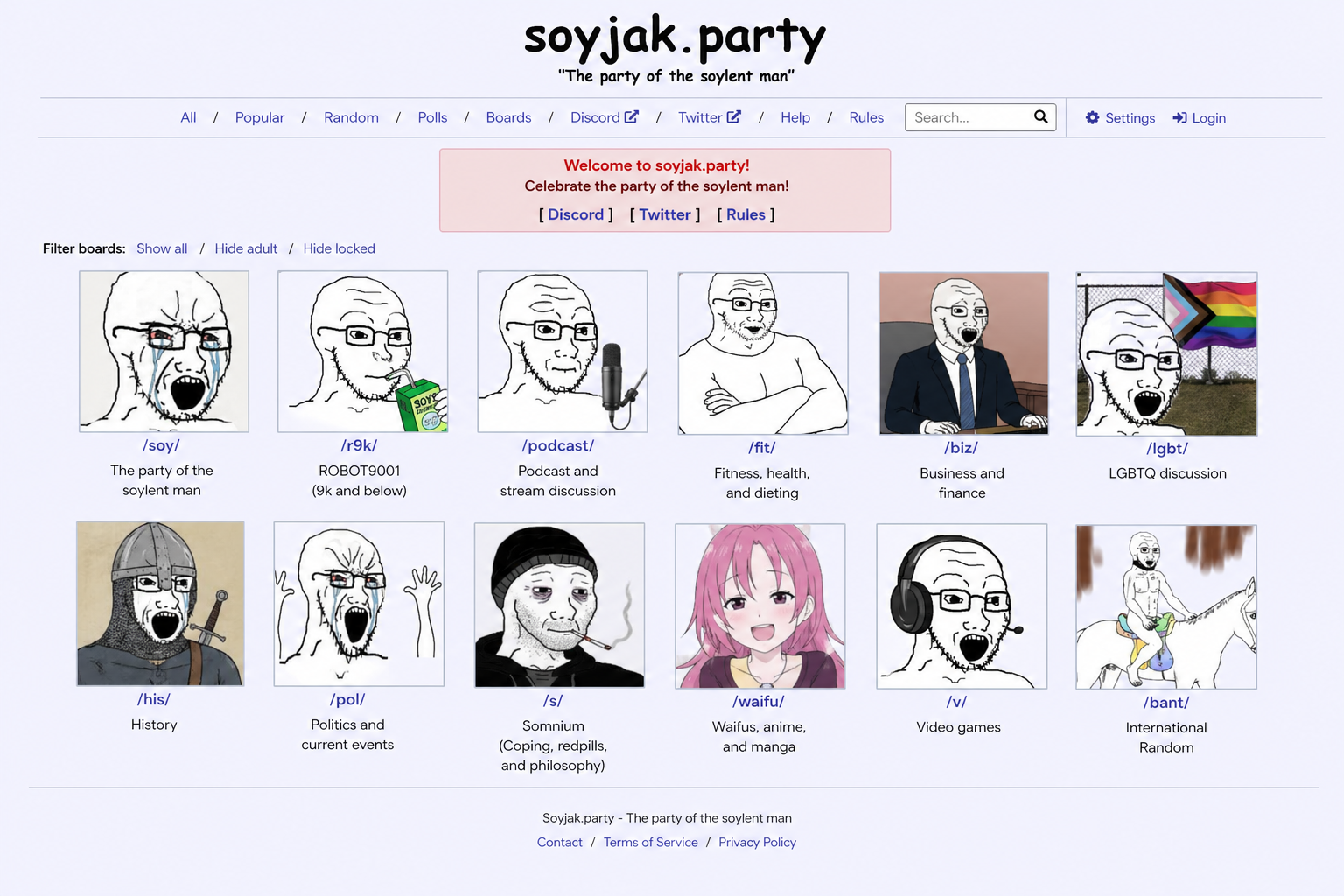Click the search magnifier icon
Viewport: 1344px width, 896px height.
1040,117
